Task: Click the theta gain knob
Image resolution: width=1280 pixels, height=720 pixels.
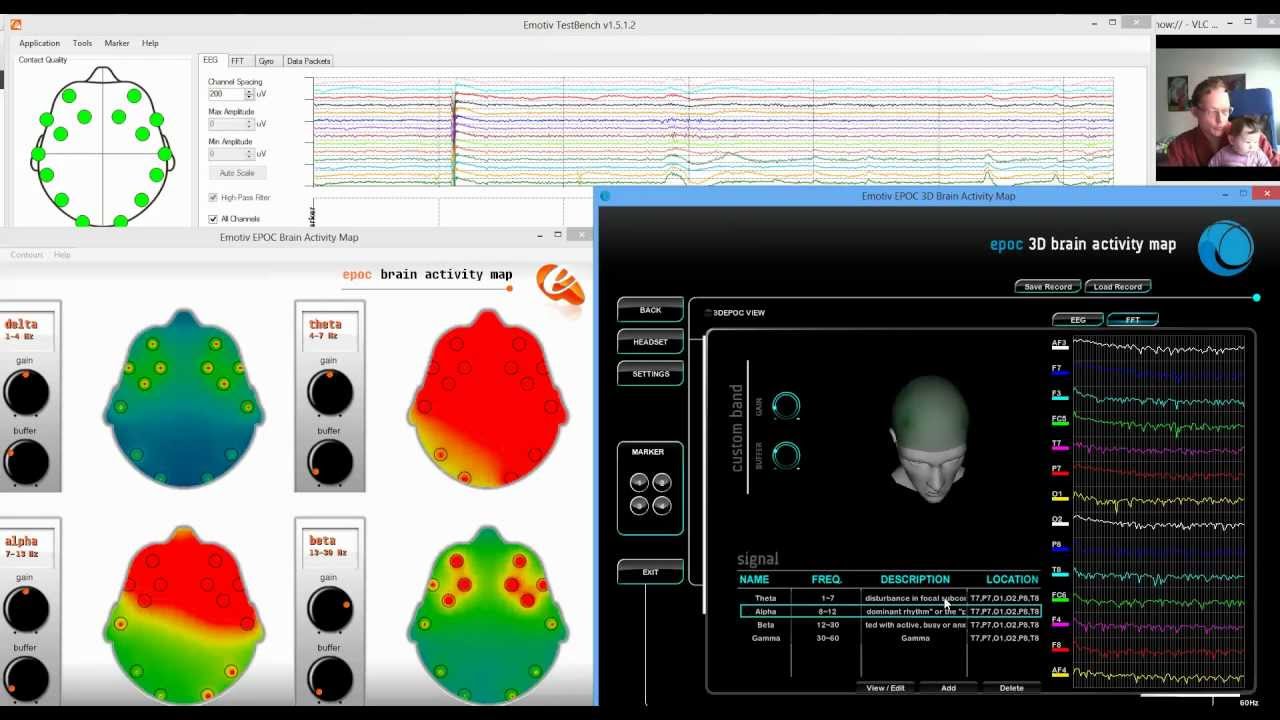Action: pos(330,392)
